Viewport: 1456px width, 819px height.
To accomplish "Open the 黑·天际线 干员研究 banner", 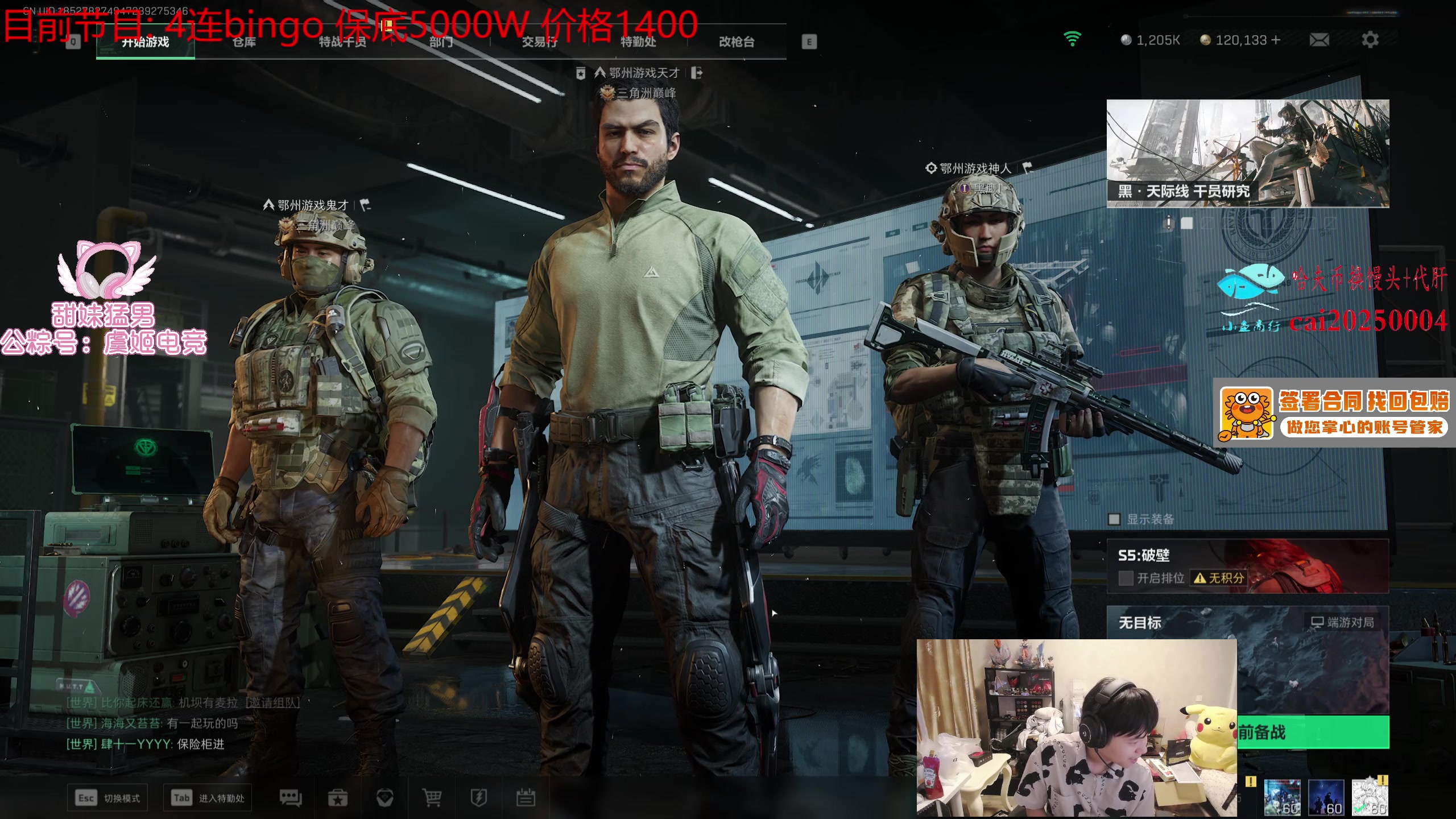I will click(x=1248, y=154).
